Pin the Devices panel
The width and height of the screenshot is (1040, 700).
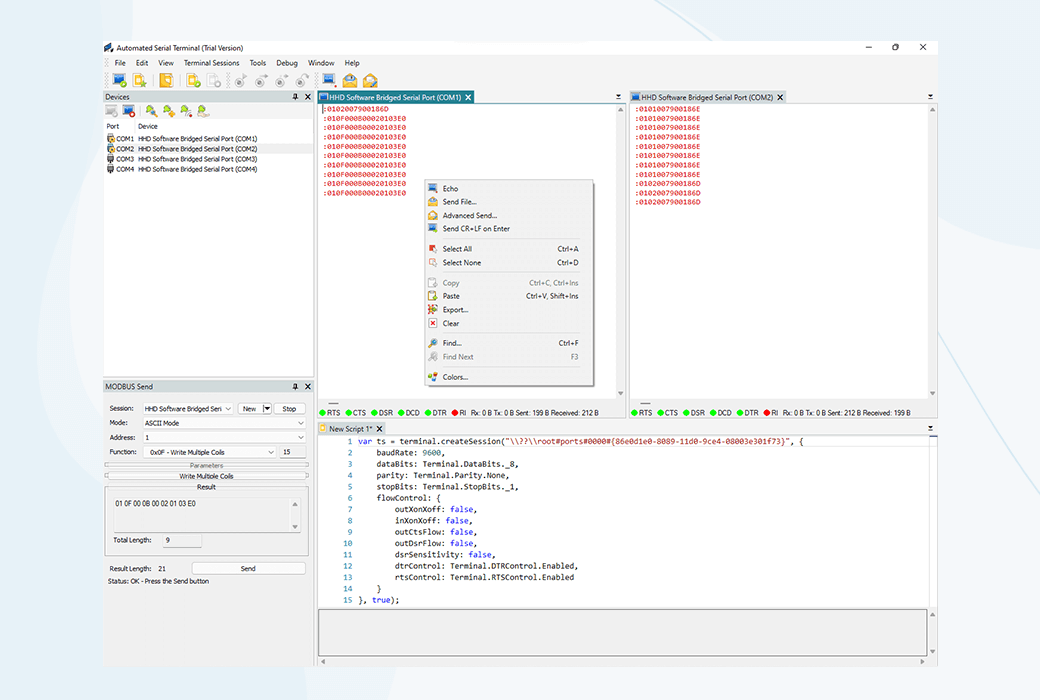(x=295, y=97)
